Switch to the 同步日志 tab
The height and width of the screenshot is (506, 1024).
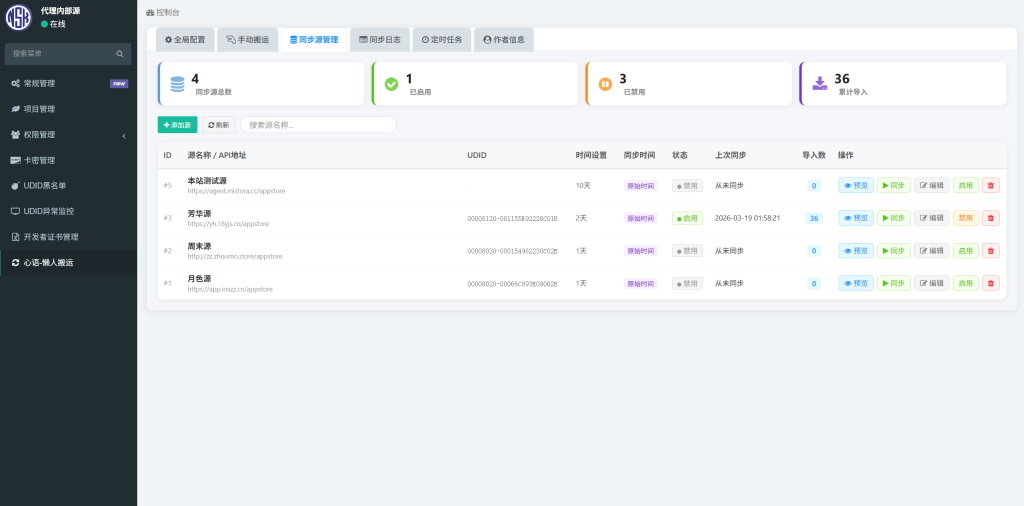click(x=379, y=40)
